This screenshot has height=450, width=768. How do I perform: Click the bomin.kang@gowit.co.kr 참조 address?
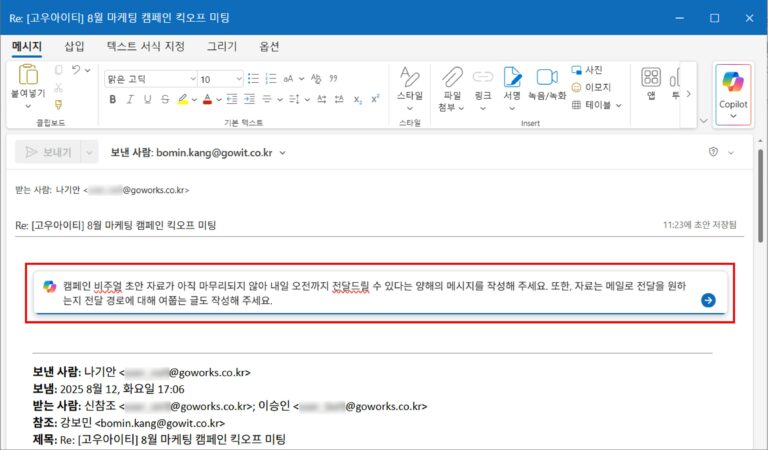(x=160, y=423)
